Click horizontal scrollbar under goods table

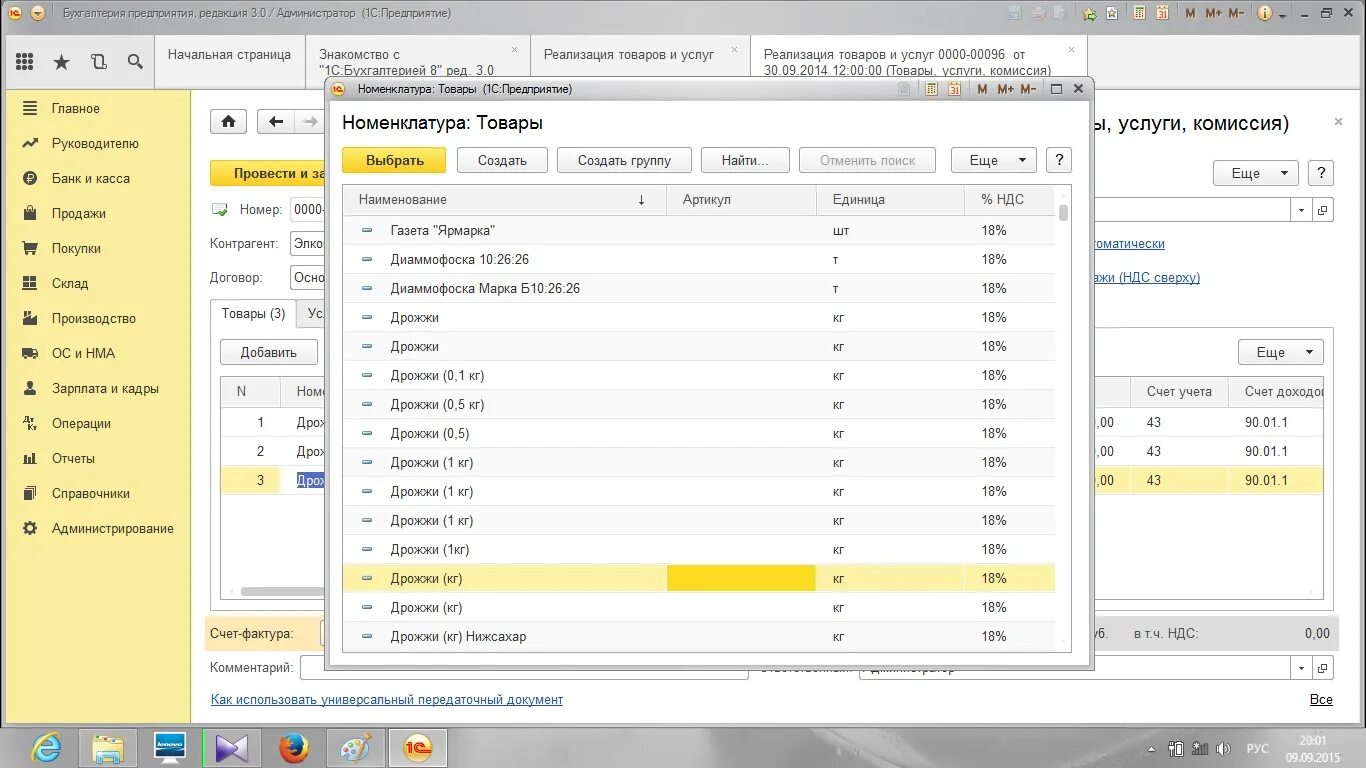tap(283, 592)
